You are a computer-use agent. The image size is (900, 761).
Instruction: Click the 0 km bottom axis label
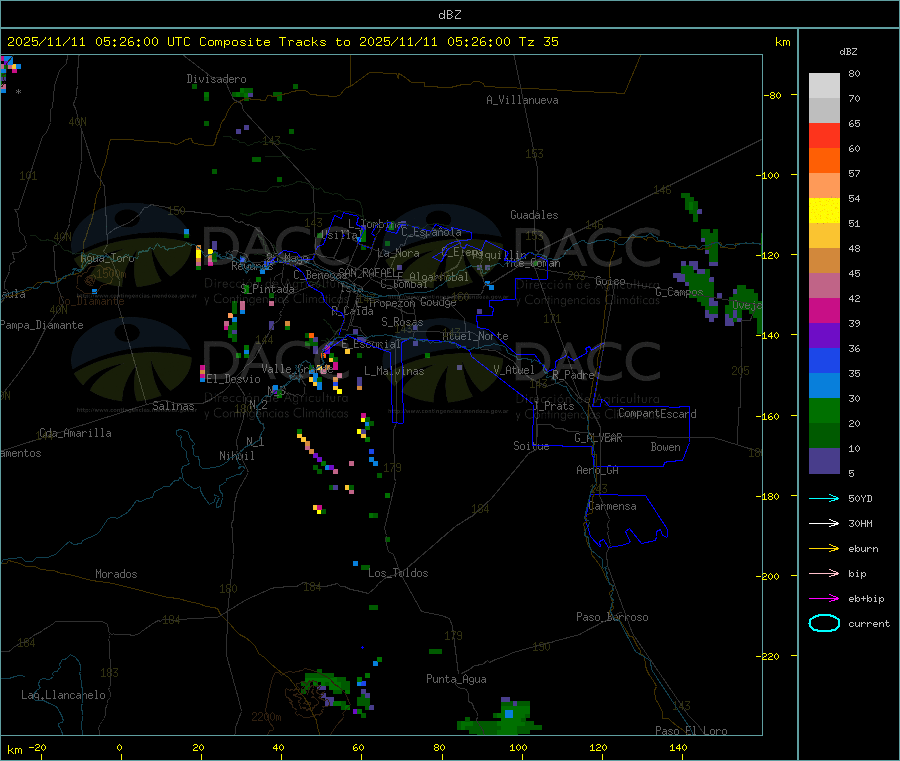[x=119, y=747]
